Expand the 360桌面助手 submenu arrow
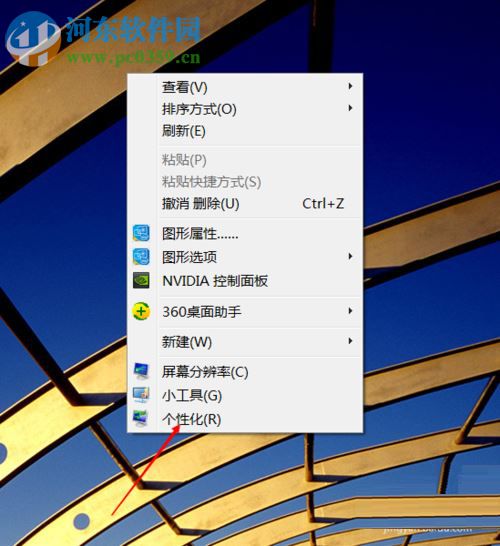The width and height of the screenshot is (500, 546). [350, 311]
